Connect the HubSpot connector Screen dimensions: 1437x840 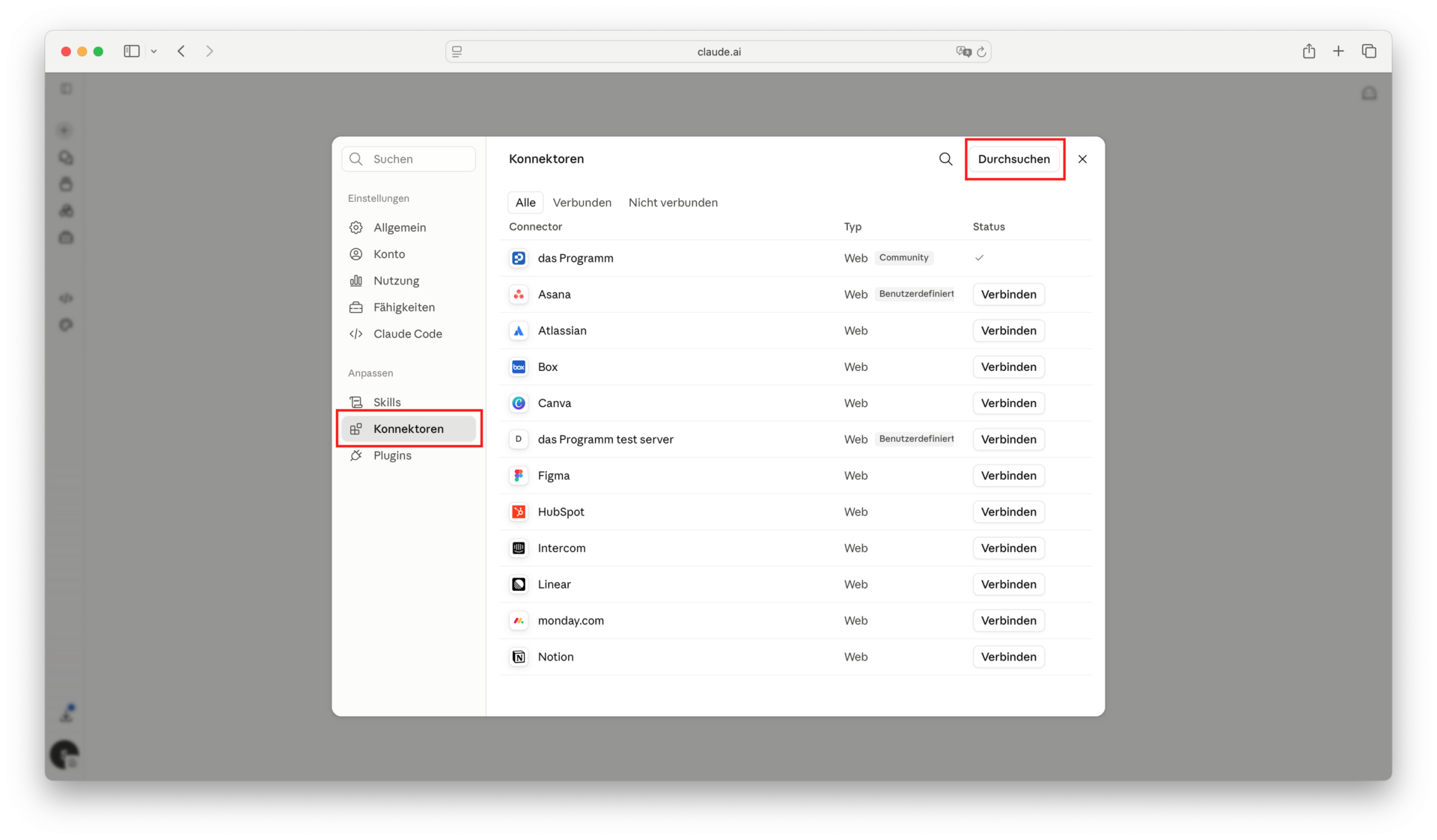(1009, 512)
